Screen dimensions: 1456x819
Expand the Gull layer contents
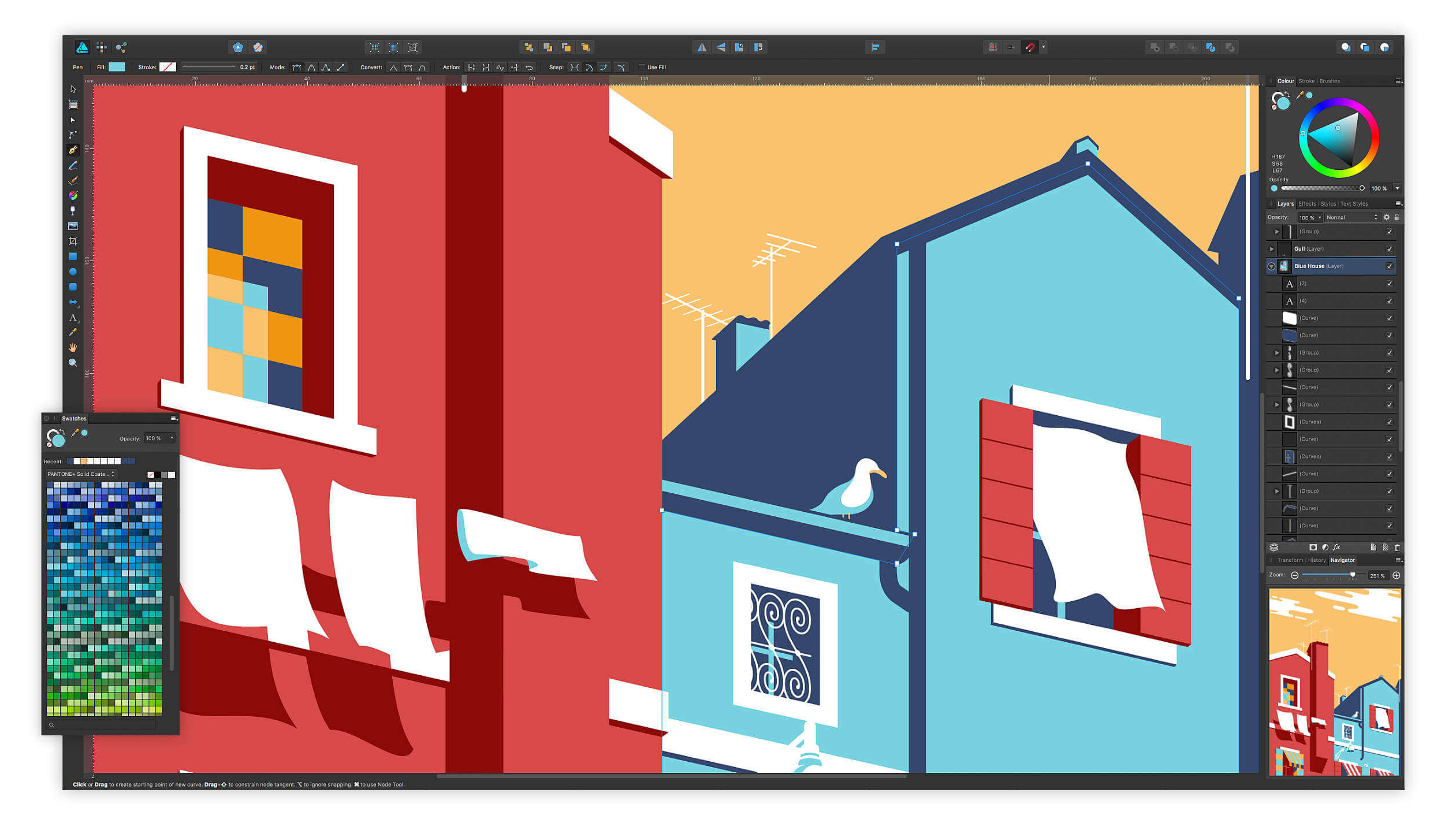[1272, 249]
